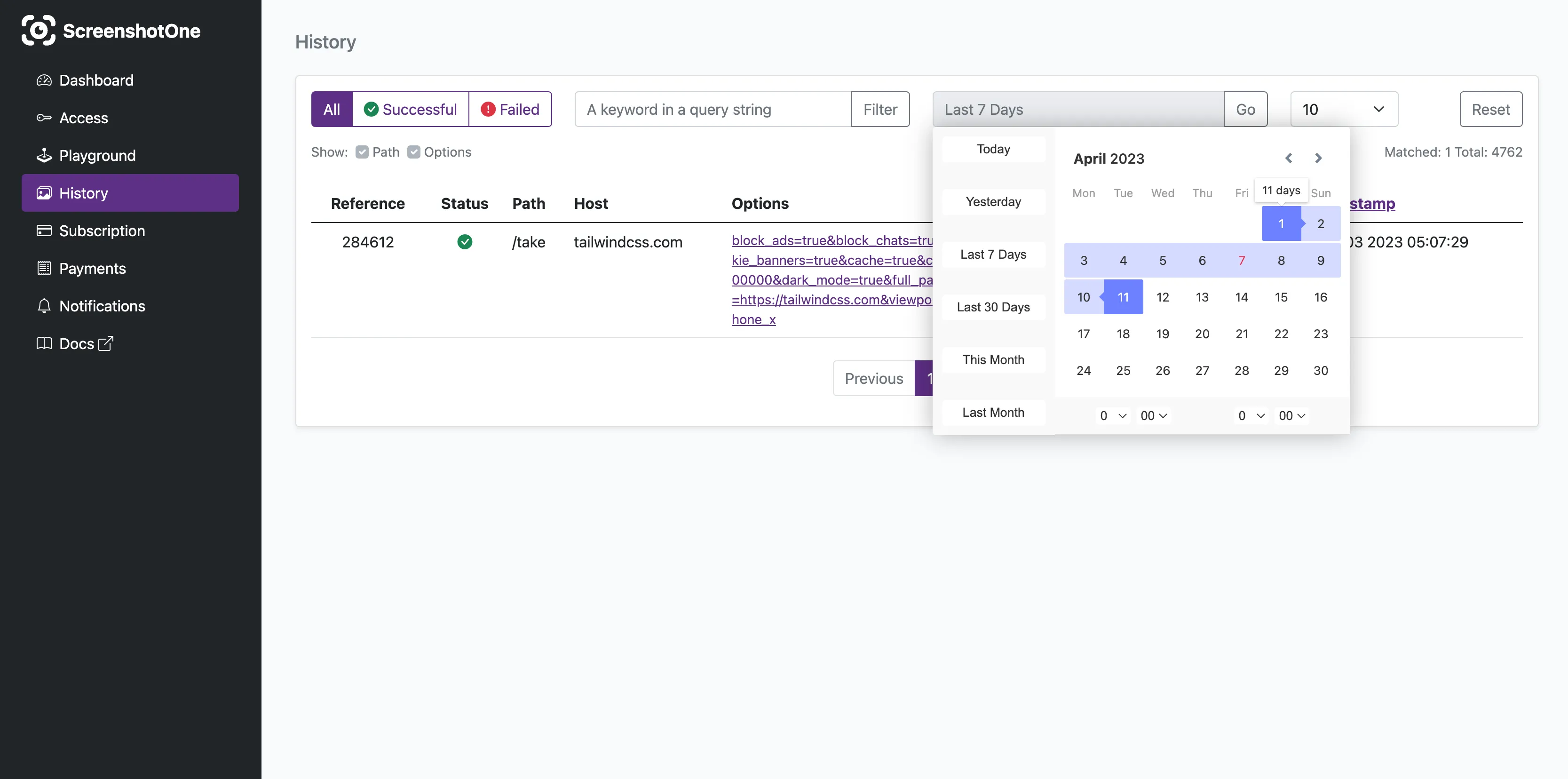Image resolution: width=1568 pixels, height=779 pixels.
Task: Open Docs using the external link icon
Action: [x=105, y=343]
